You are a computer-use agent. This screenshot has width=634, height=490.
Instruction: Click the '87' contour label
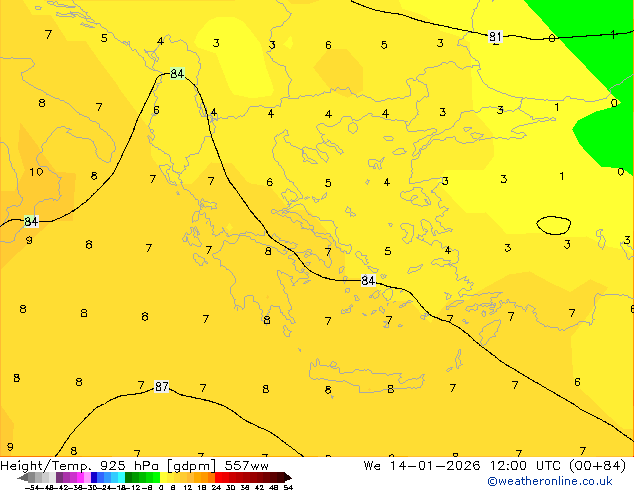pos(161,387)
